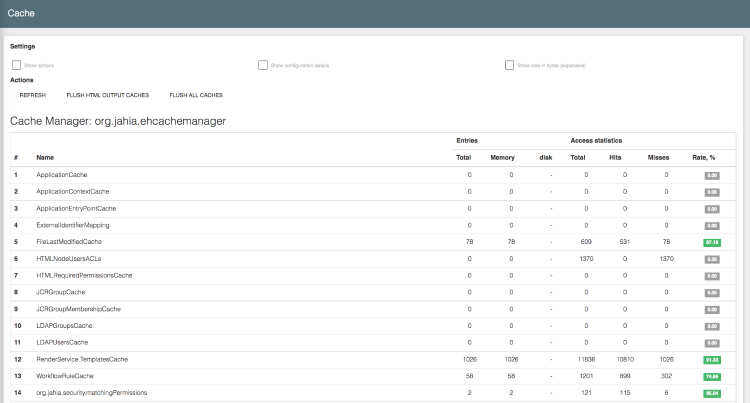This screenshot has width=750, height=403.
Task: Toggle Show size in bytes (expensive) option
Action: pyautogui.click(x=510, y=65)
